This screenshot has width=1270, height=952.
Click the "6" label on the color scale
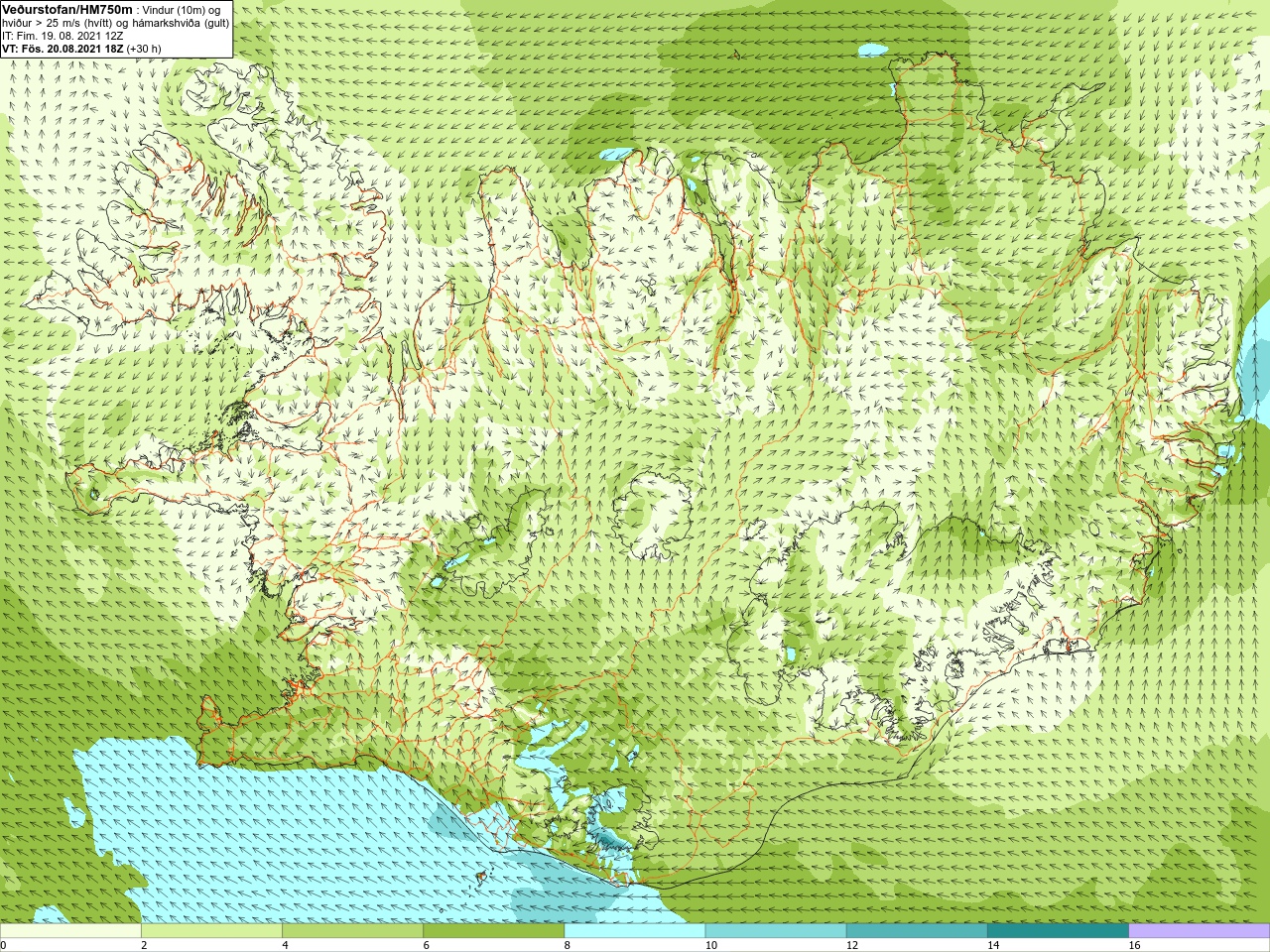pos(426,945)
